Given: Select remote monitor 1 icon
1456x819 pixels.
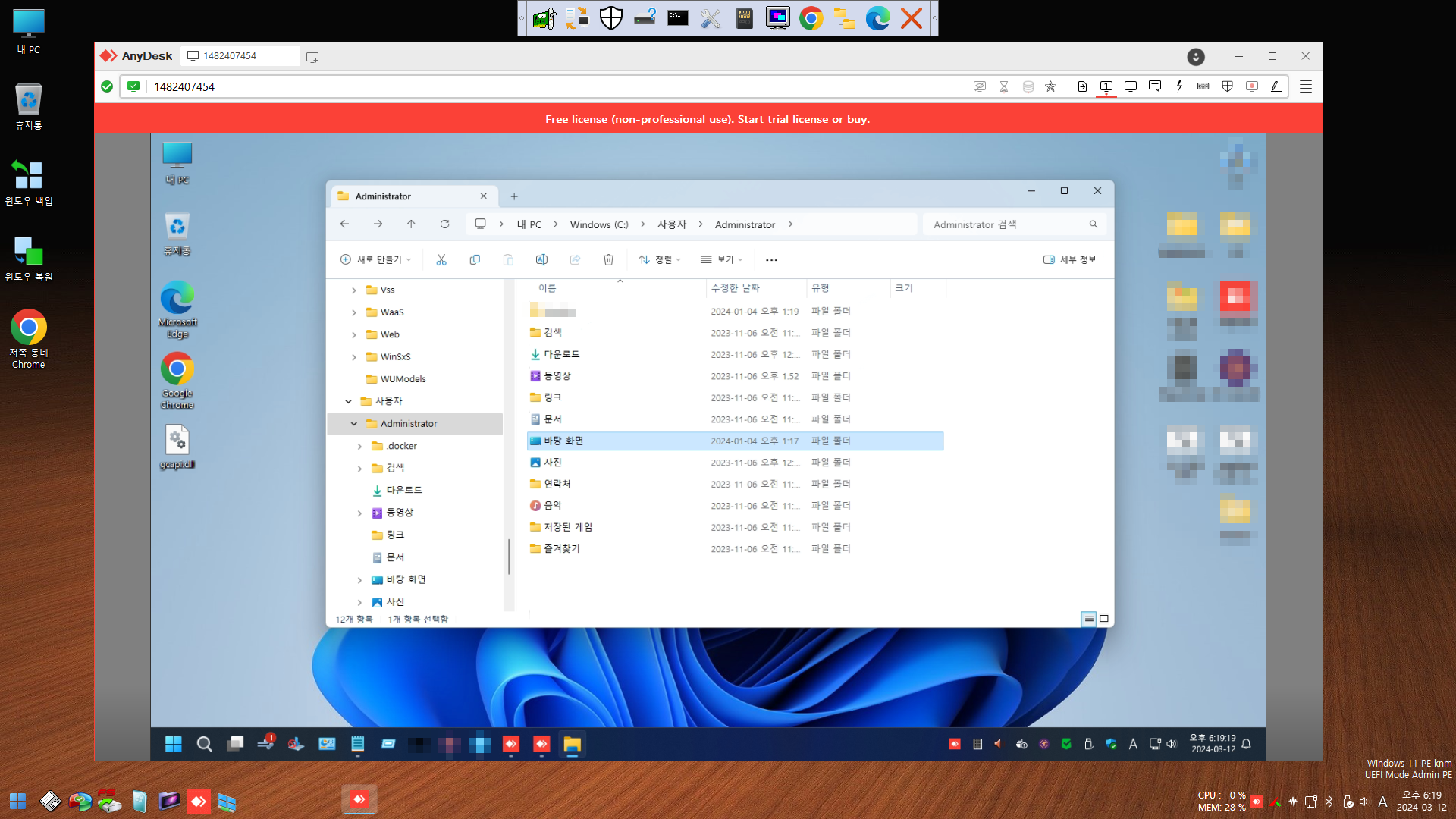Looking at the screenshot, I should coord(1106,86).
